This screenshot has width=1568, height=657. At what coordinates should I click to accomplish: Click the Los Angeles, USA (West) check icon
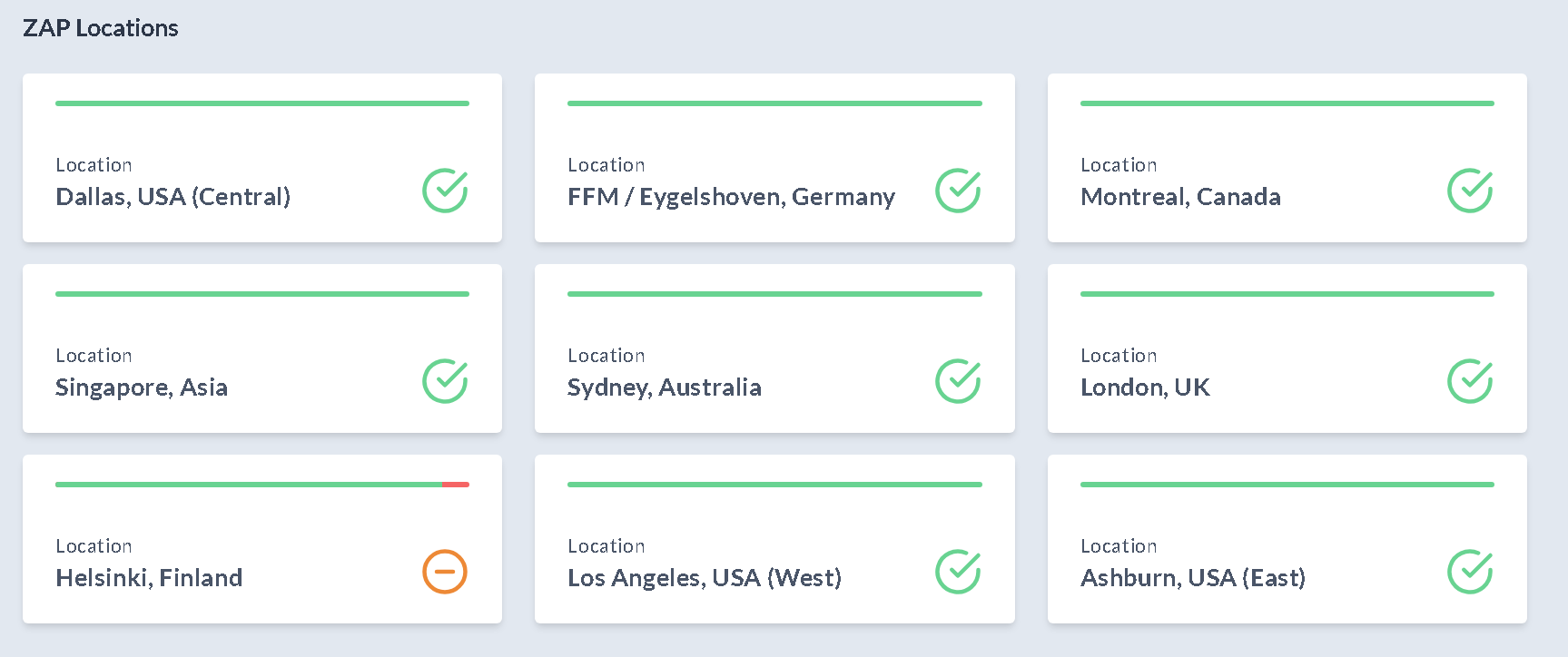pyautogui.click(x=957, y=572)
